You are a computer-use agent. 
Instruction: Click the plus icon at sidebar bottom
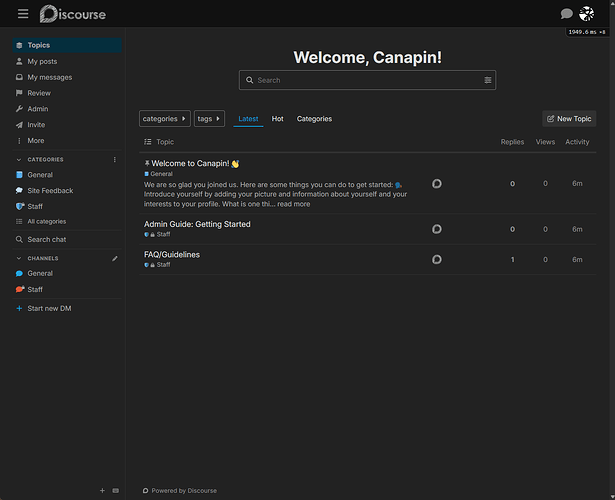[x=102, y=491]
